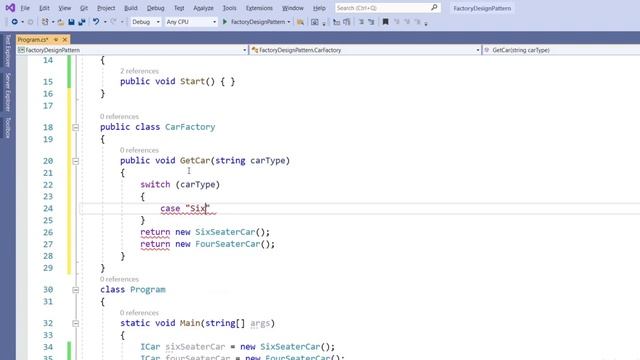Open the Test menu
This screenshot has height=360, width=640.
tap(179, 8)
